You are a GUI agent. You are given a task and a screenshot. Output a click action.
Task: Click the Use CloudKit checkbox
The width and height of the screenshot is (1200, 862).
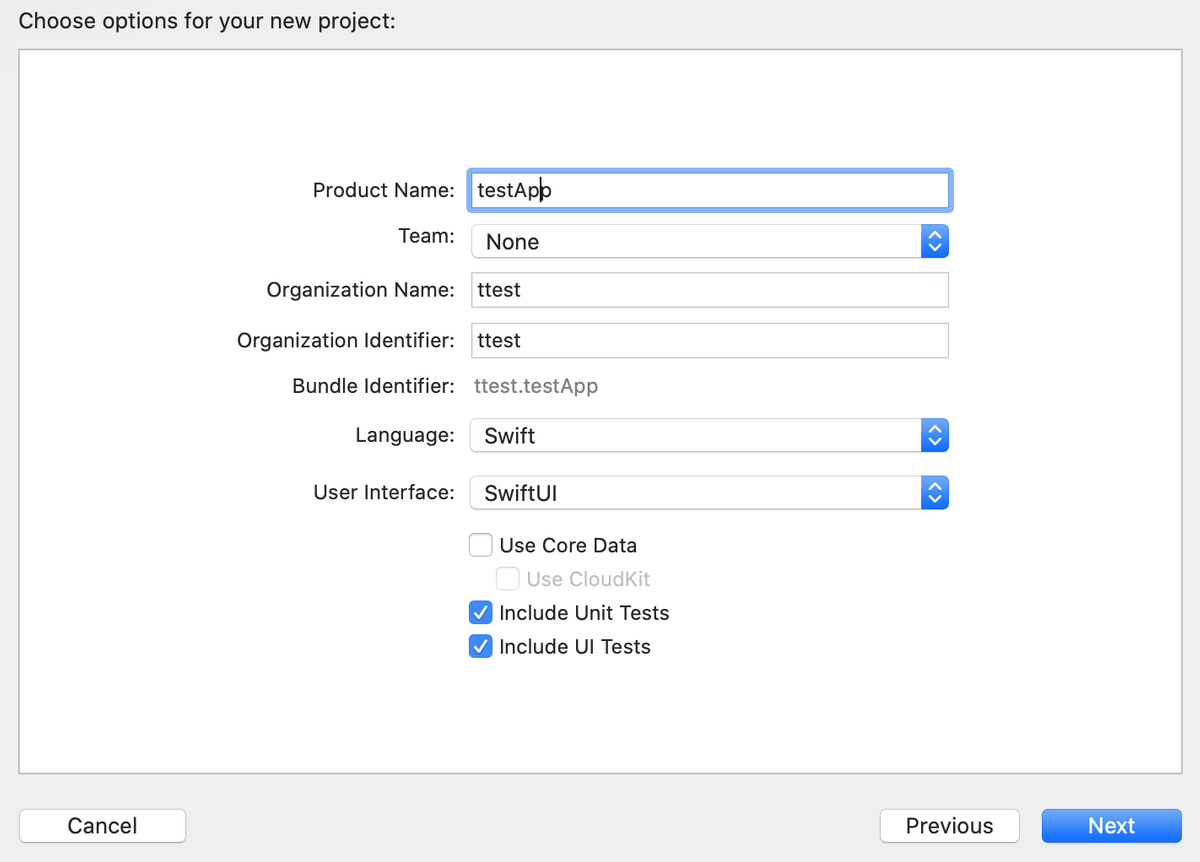[508, 578]
